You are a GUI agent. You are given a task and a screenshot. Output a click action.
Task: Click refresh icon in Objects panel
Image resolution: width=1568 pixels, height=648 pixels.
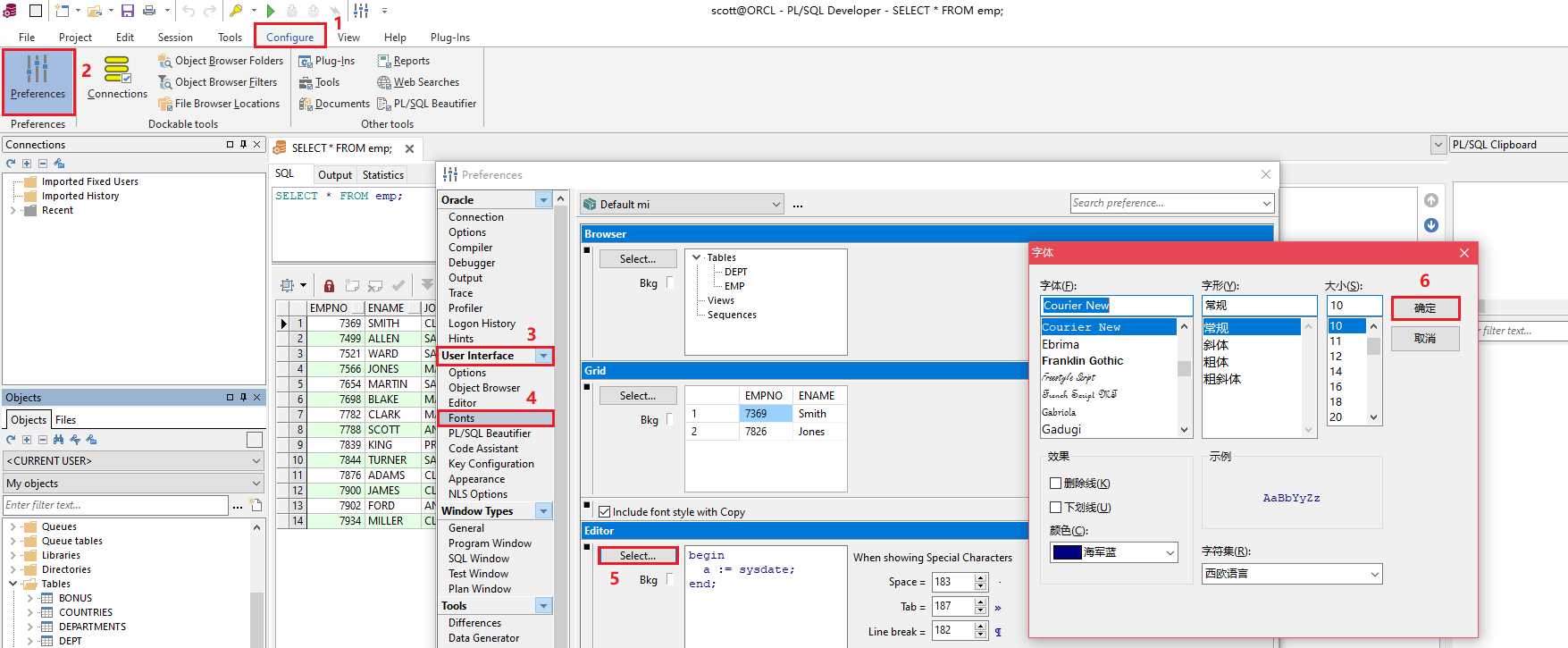pyautogui.click(x=11, y=440)
